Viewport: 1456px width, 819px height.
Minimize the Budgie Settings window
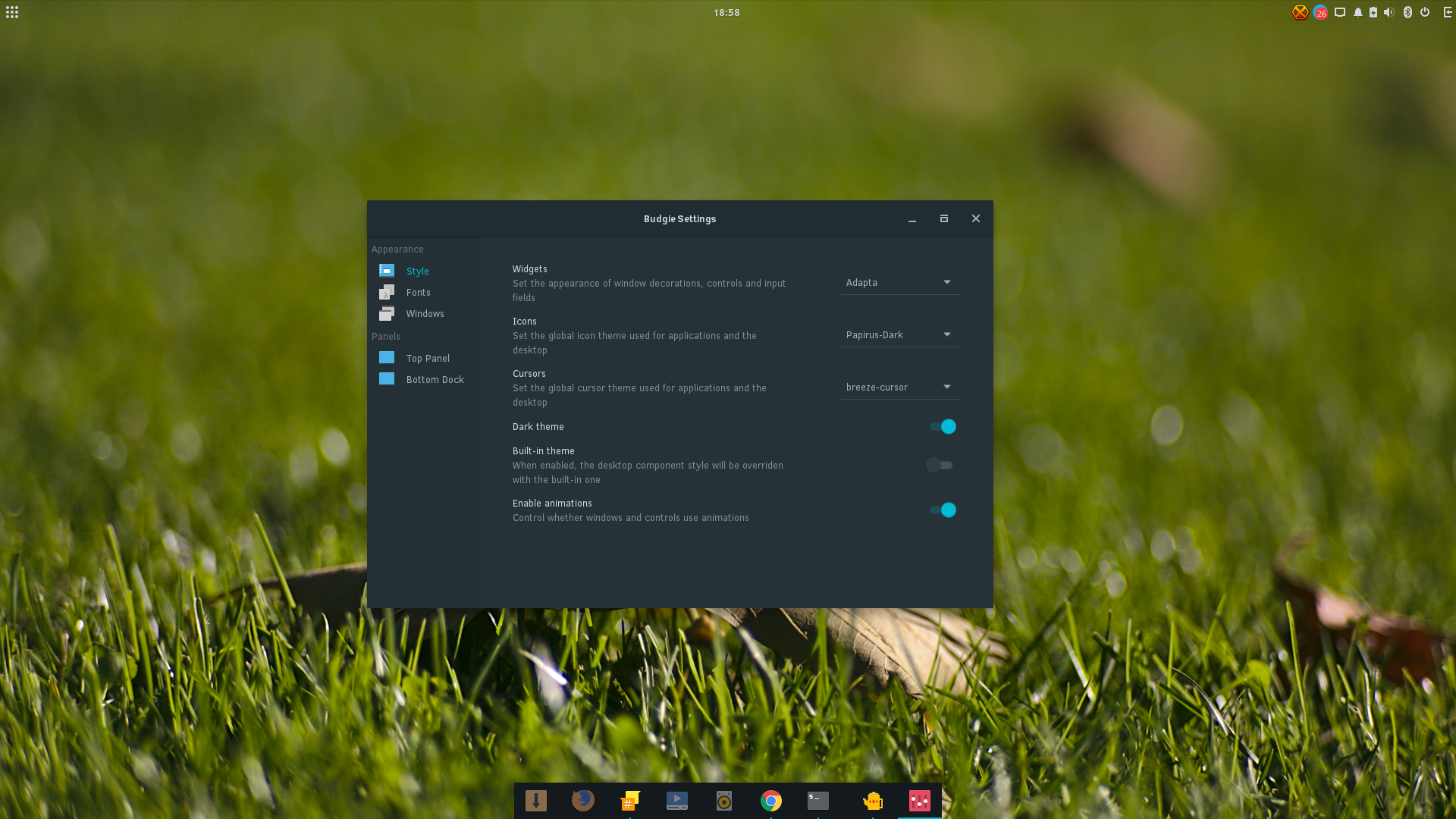pos(912,219)
